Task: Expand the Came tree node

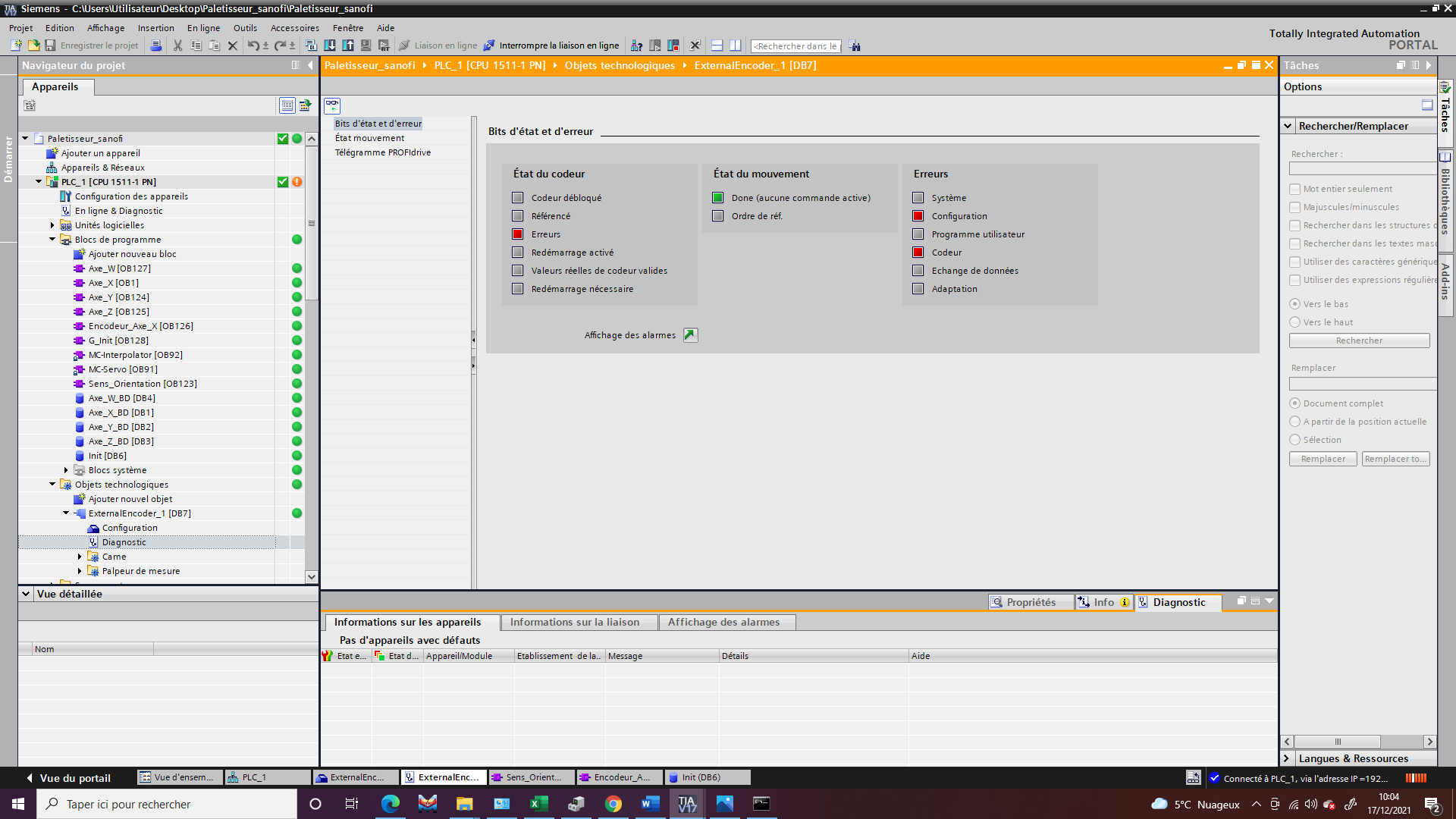Action: pos(80,557)
